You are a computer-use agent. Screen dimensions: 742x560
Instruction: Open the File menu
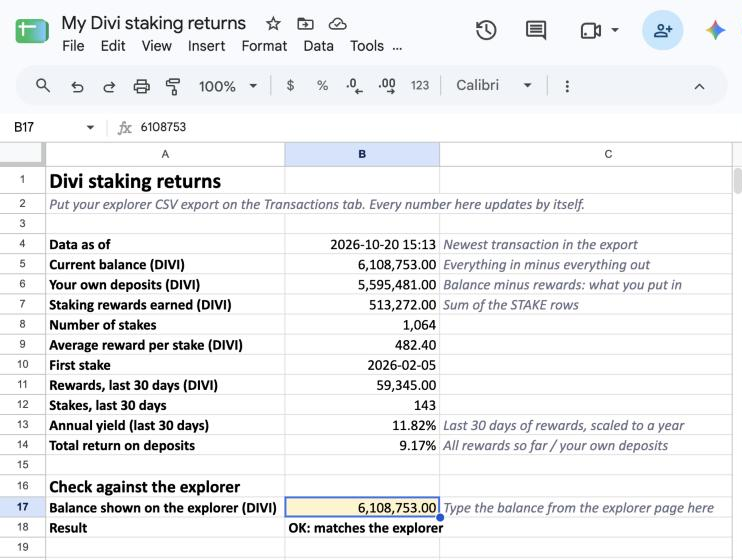(x=73, y=46)
